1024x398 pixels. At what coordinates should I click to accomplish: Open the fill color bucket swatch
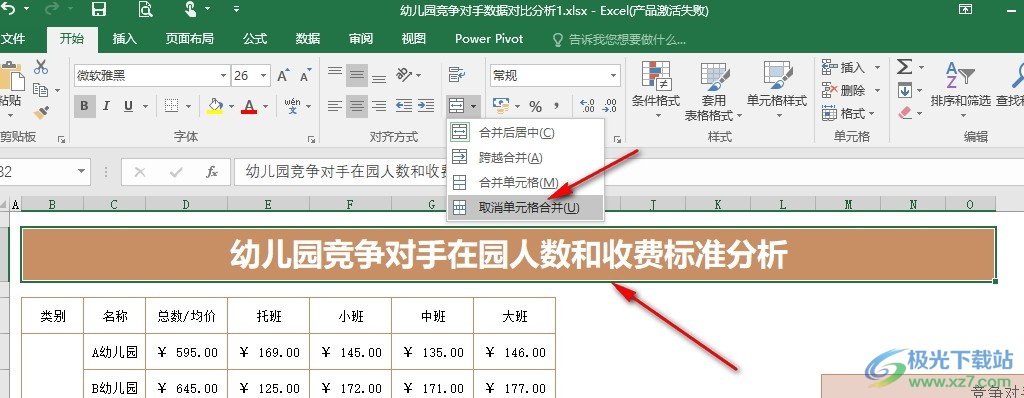click(x=216, y=106)
